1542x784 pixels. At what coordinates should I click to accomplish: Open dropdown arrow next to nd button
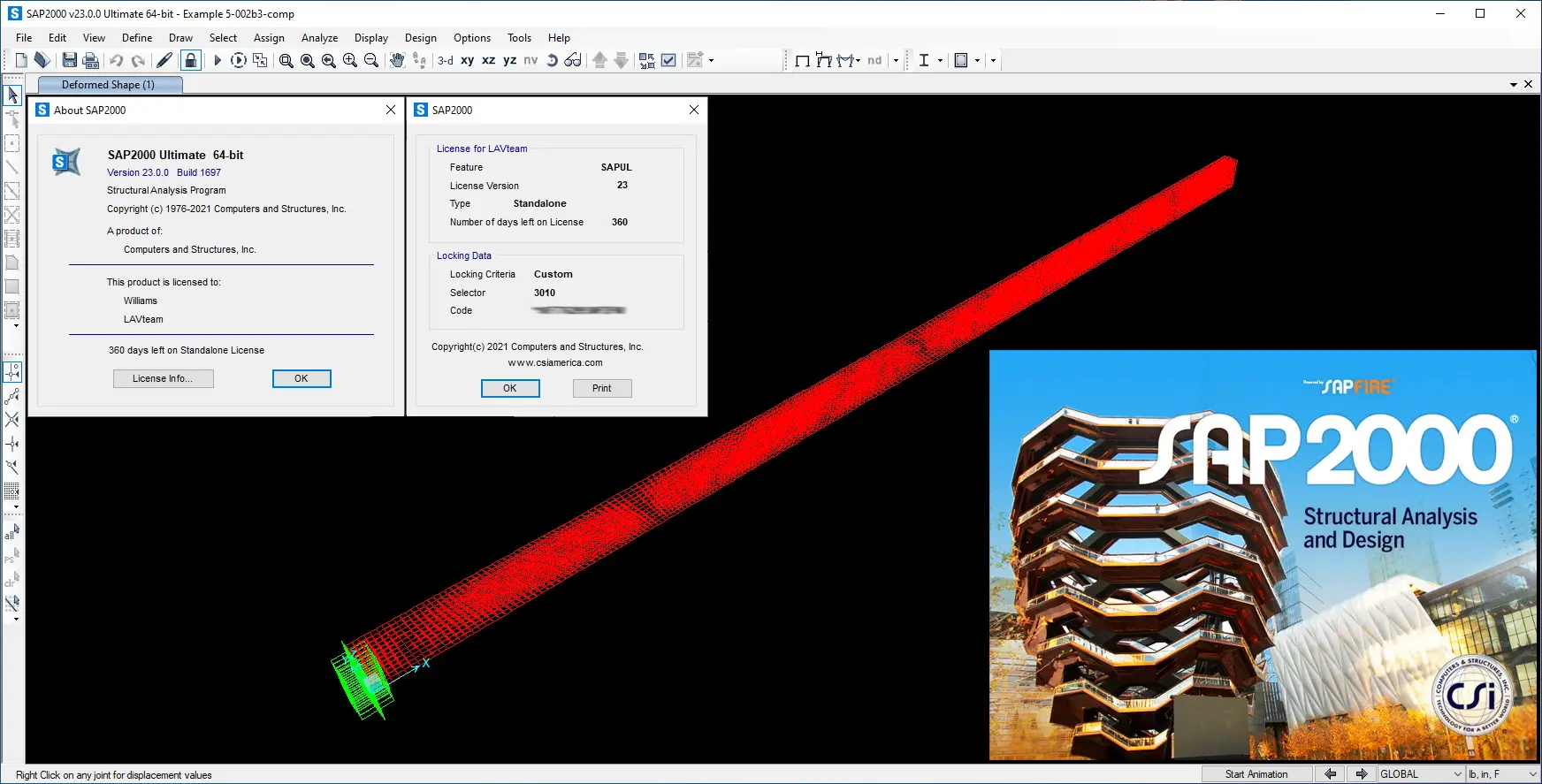[897, 61]
